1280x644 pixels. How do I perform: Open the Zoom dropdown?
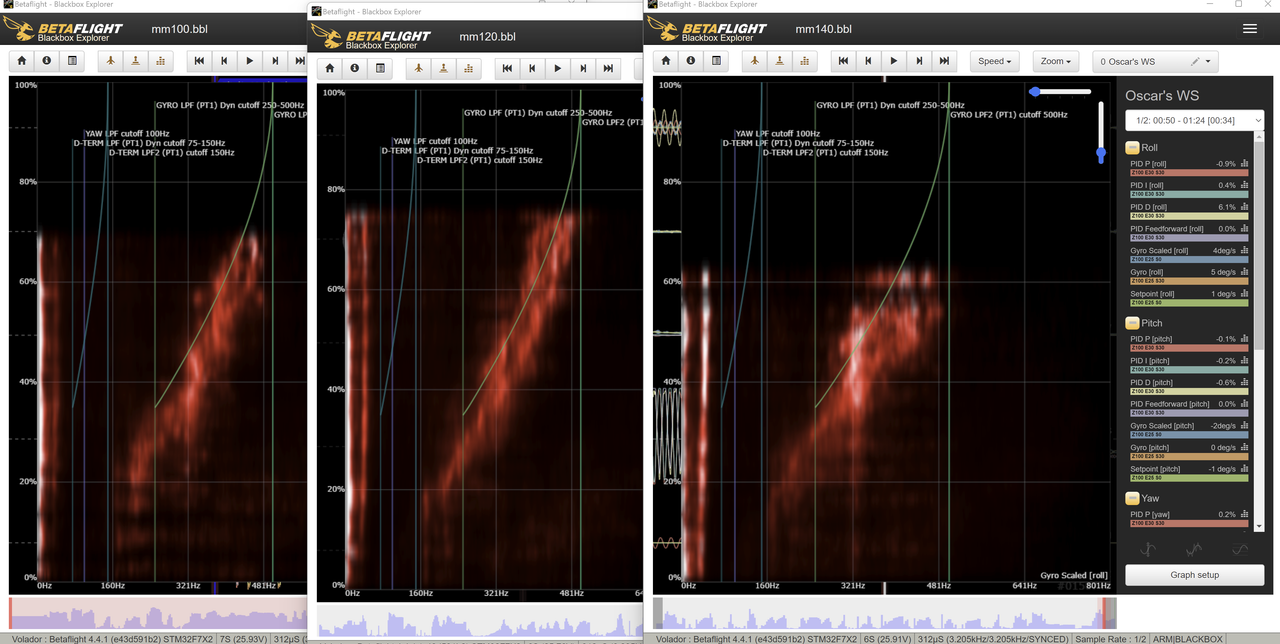[1056, 61]
